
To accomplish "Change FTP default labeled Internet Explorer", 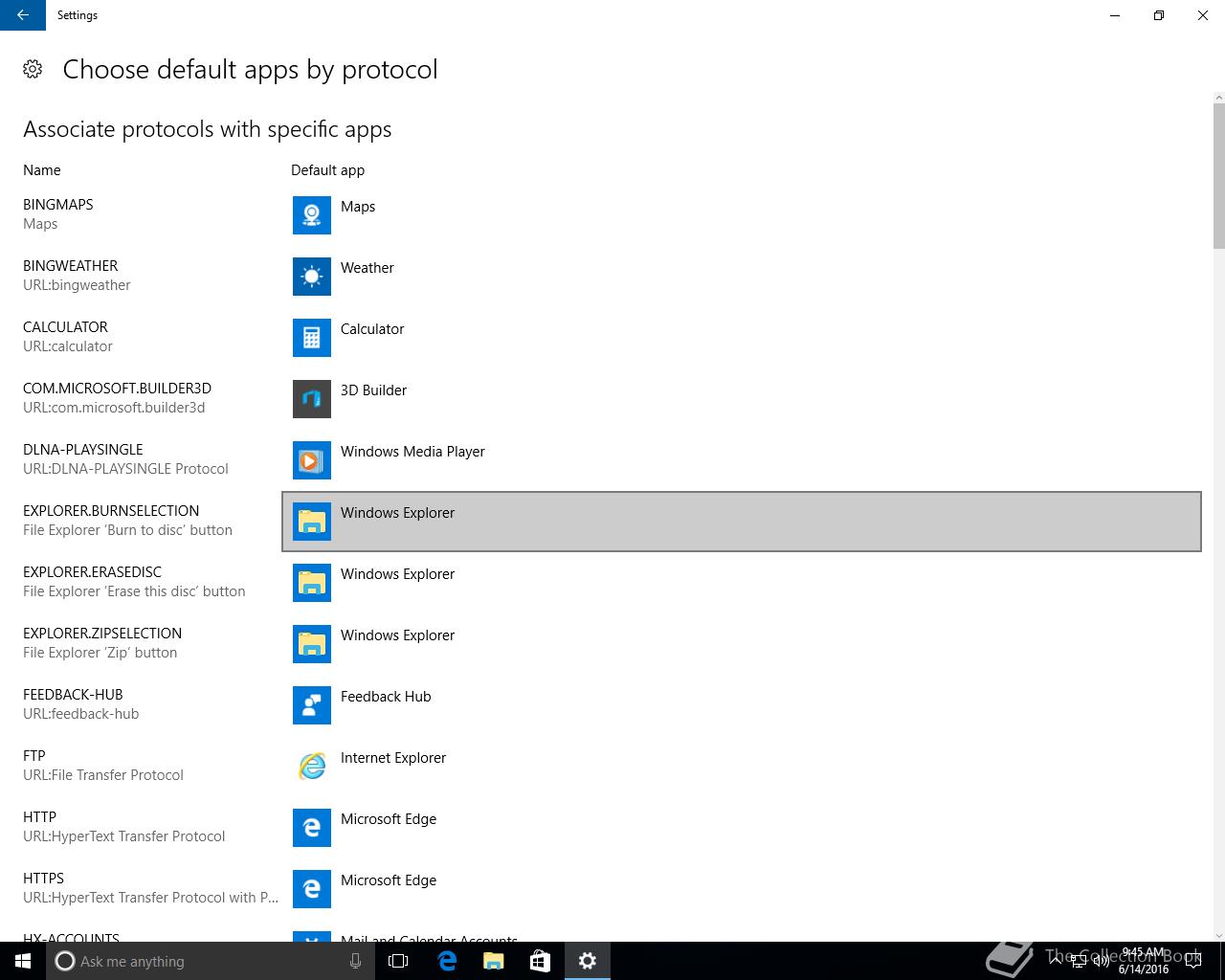I will tap(393, 758).
